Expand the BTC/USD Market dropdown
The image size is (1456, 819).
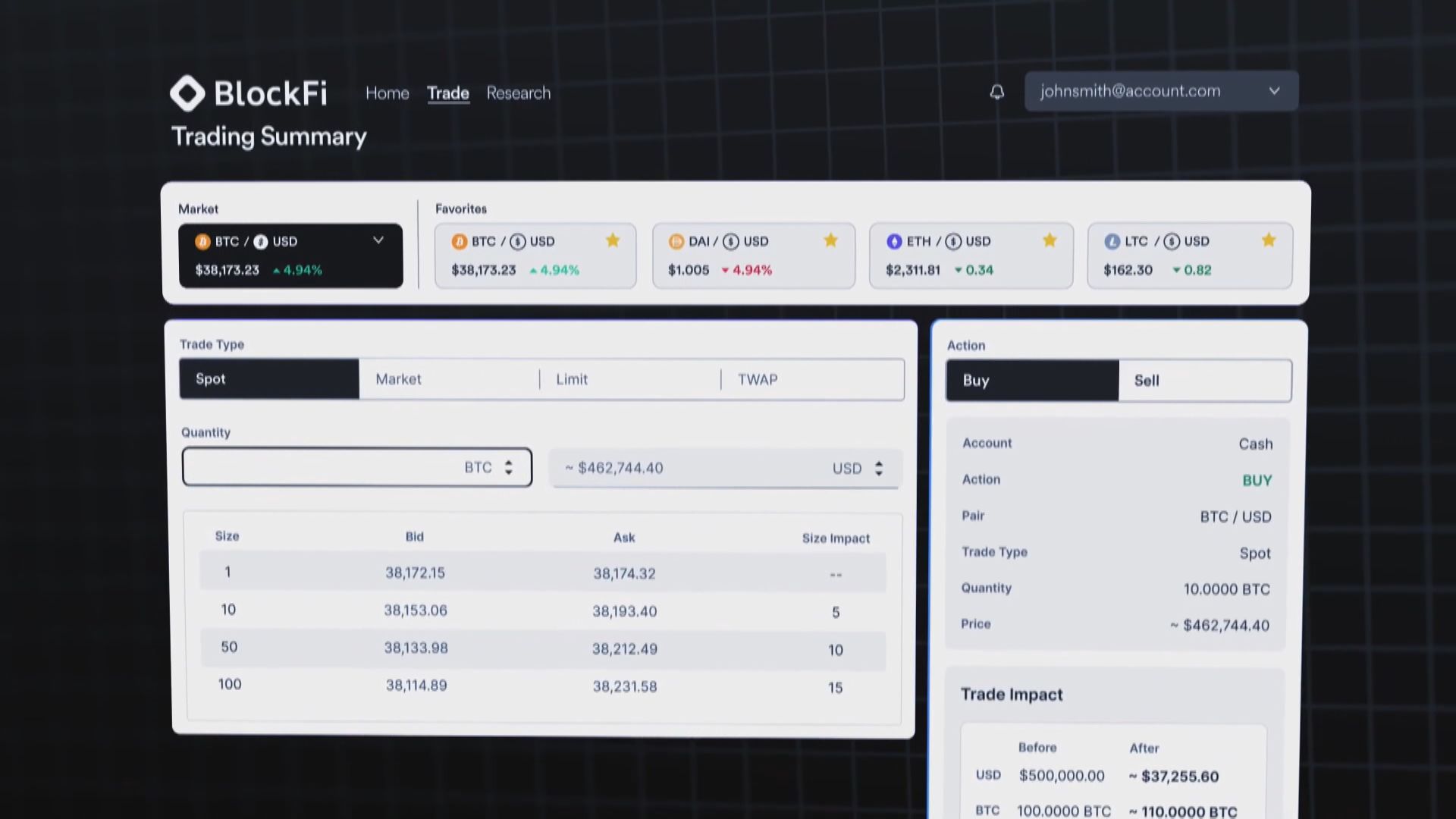[x=378, y=240]
